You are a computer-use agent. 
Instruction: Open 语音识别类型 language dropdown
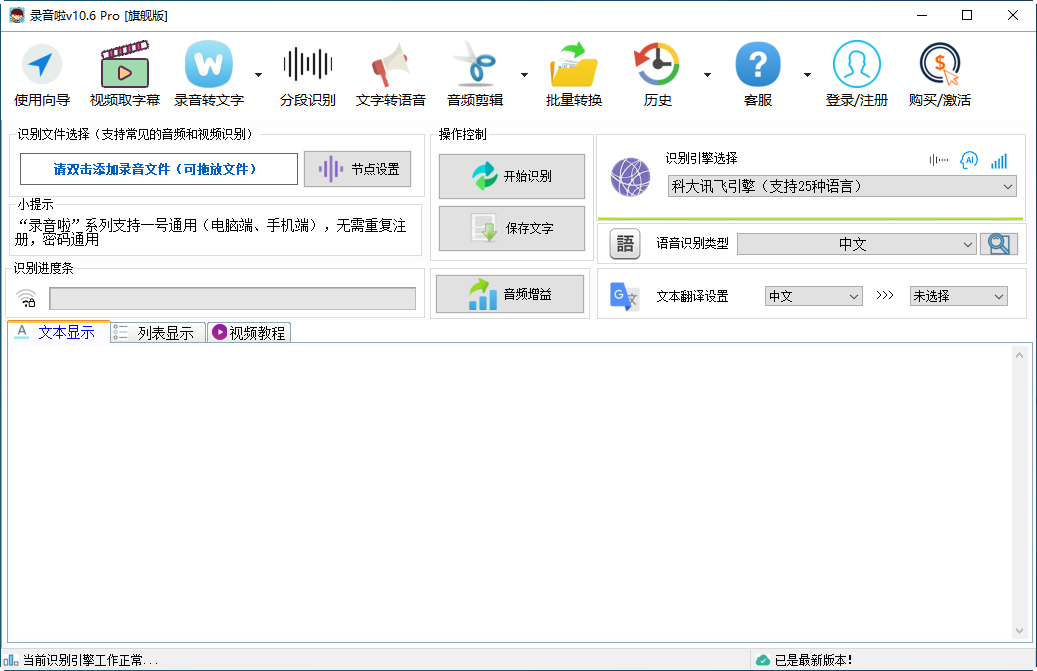tap(856, 245)
